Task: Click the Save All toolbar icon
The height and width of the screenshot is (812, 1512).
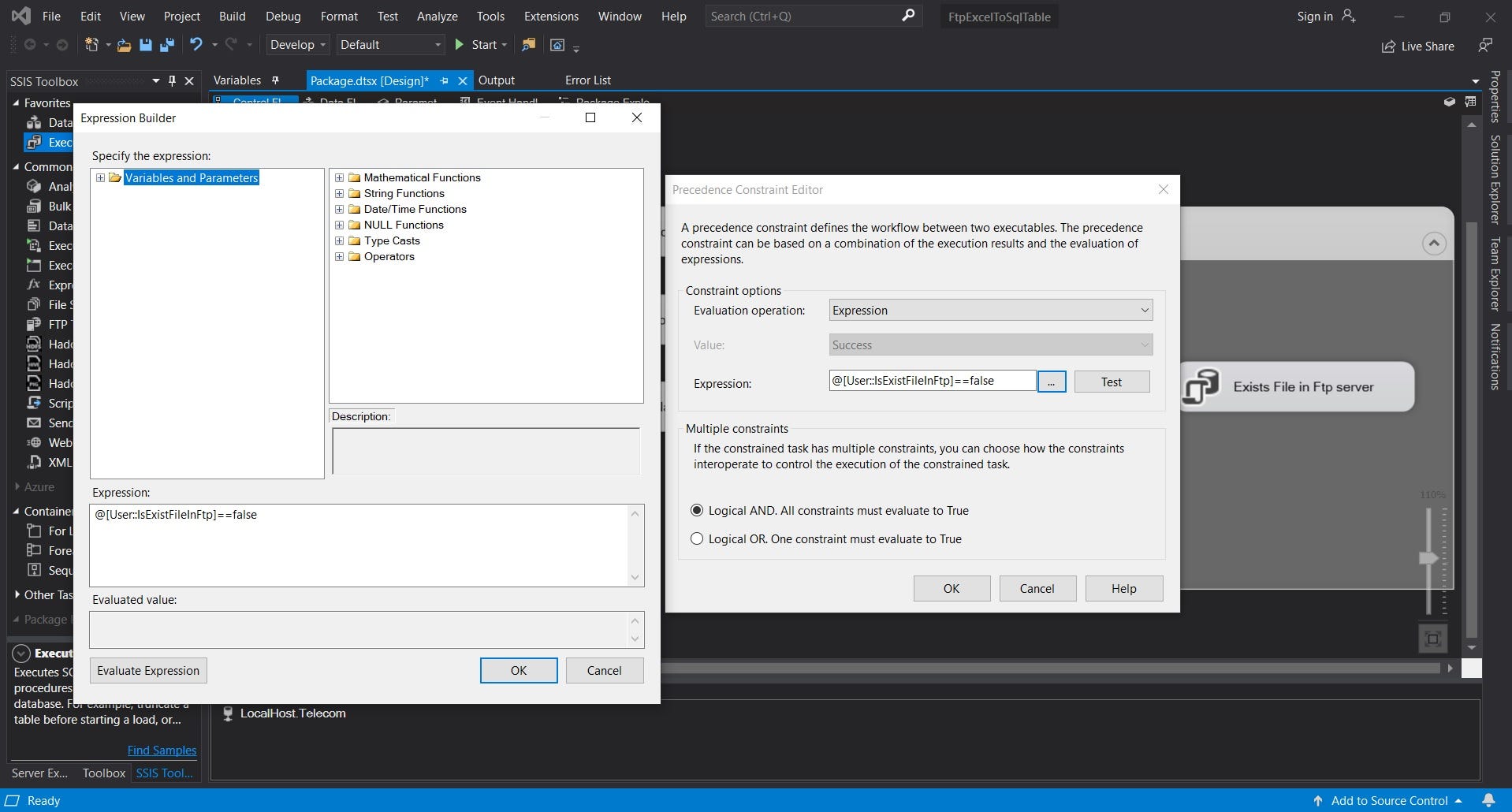Action: coord(166,45)
